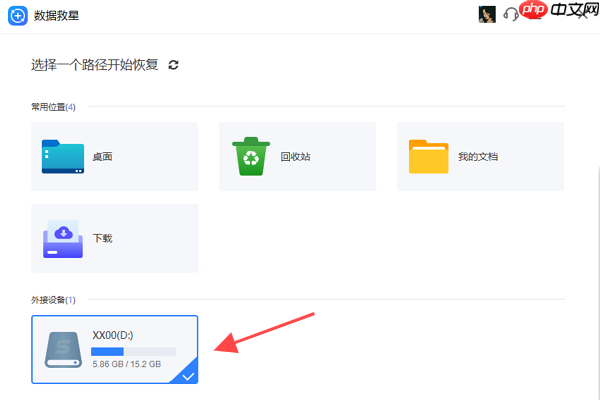Click the drive usage progress bar
Screen dimensions: 600x400
(x=134, y=351)
